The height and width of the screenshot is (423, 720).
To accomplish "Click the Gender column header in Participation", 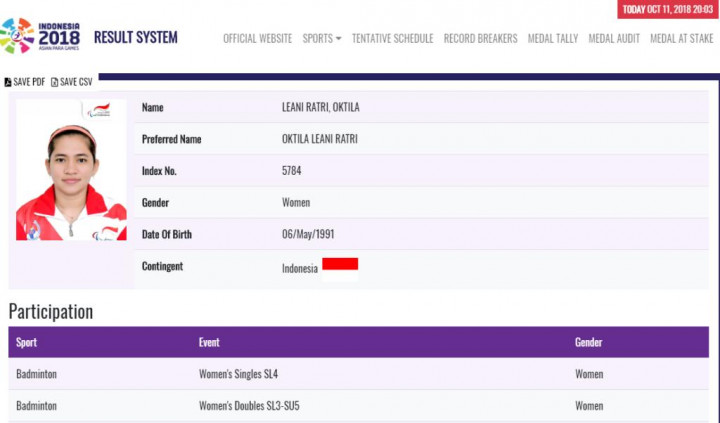I will tap(589, 342).
